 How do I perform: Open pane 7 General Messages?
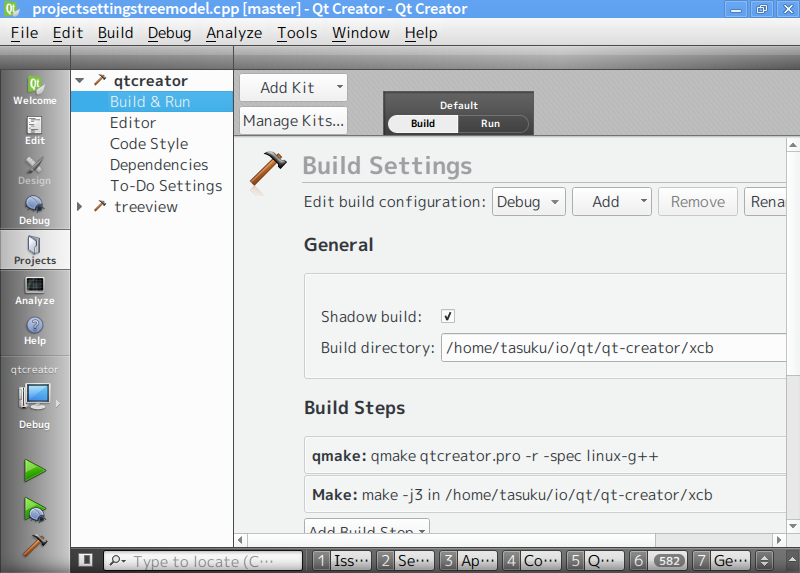(x=721, y=561)
